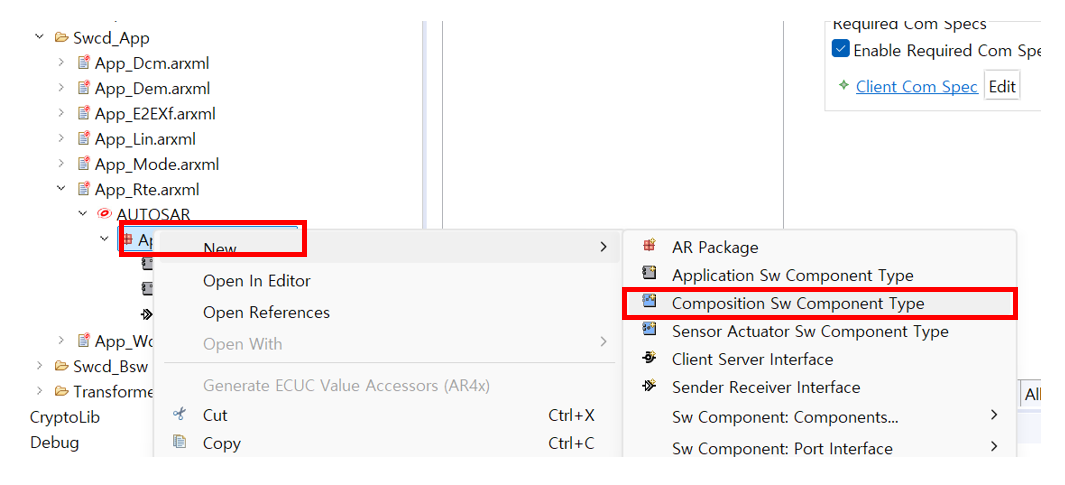Open the Client Com Spec link
The height and width of the screenshot is (485, 1065).
tap(917, 86)
